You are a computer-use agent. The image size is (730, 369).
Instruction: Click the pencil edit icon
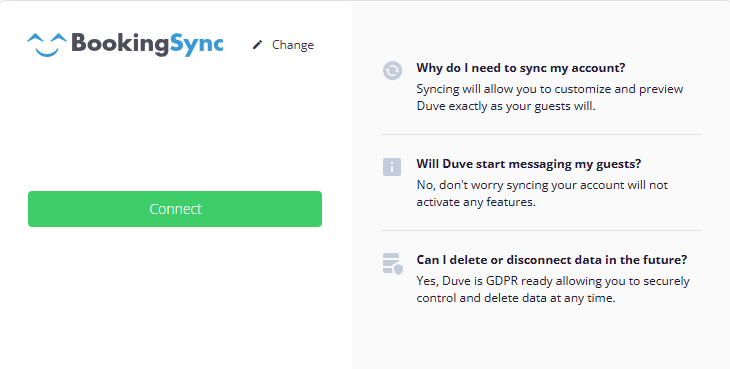pos(257,45)
